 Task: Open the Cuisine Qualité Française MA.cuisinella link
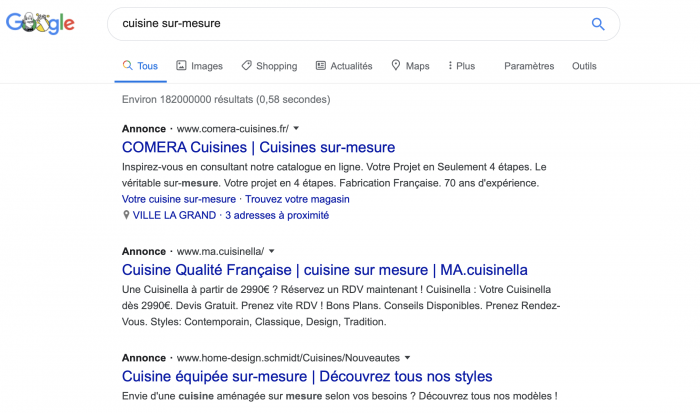coord(324,270)
